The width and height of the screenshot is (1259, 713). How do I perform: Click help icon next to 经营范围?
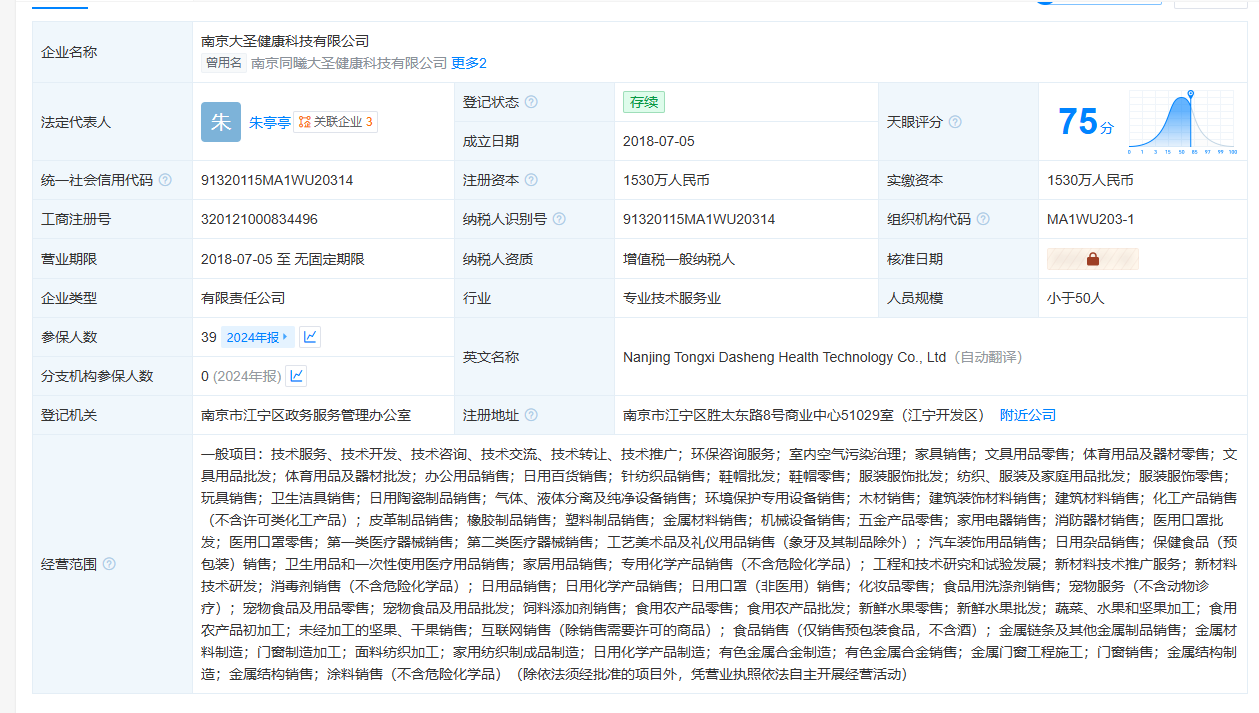tap(109, 564)
